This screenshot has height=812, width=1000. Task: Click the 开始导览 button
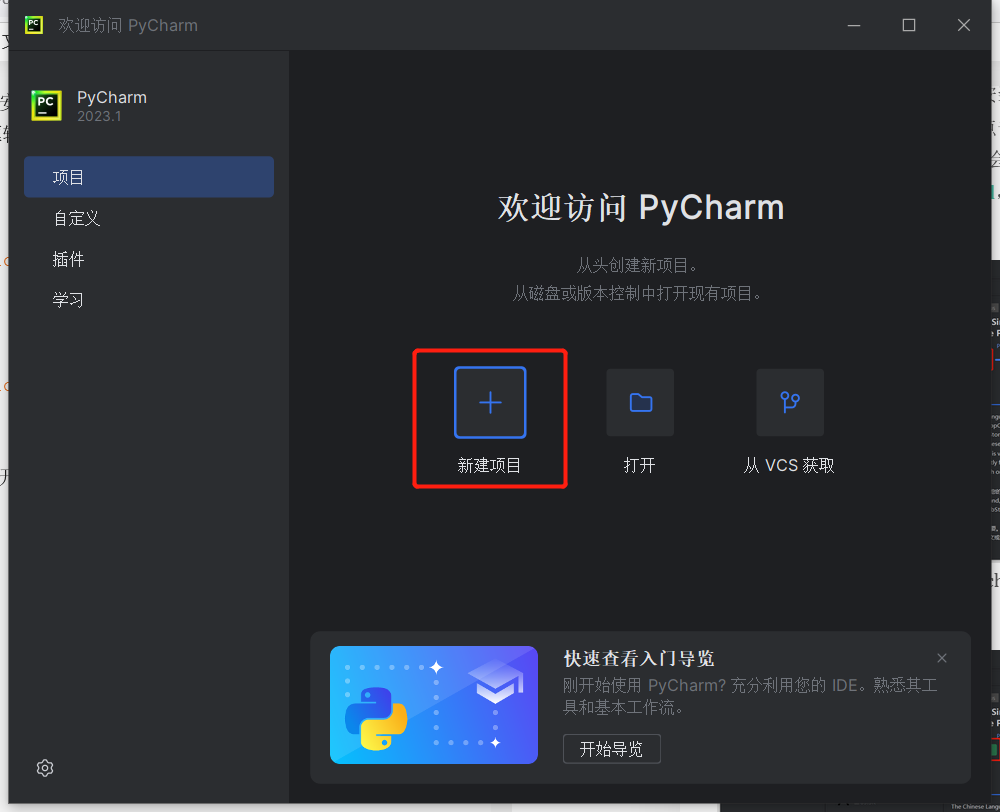tap(612, 749)
